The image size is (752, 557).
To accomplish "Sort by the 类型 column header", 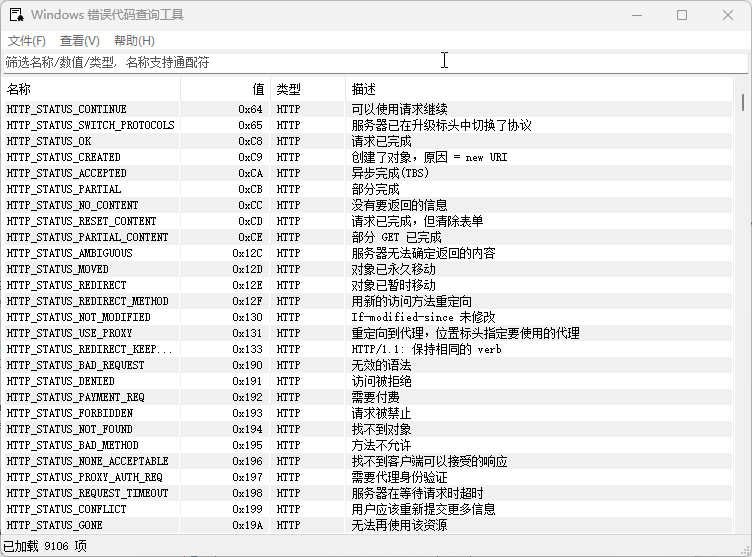I will coord(308,89).
